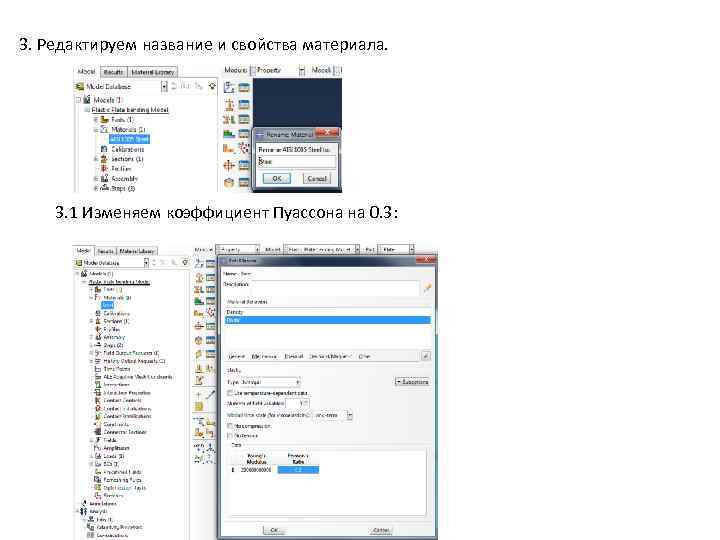
Task: Click Cancel in the Edit Material dialog
Action: click(381, 530)
